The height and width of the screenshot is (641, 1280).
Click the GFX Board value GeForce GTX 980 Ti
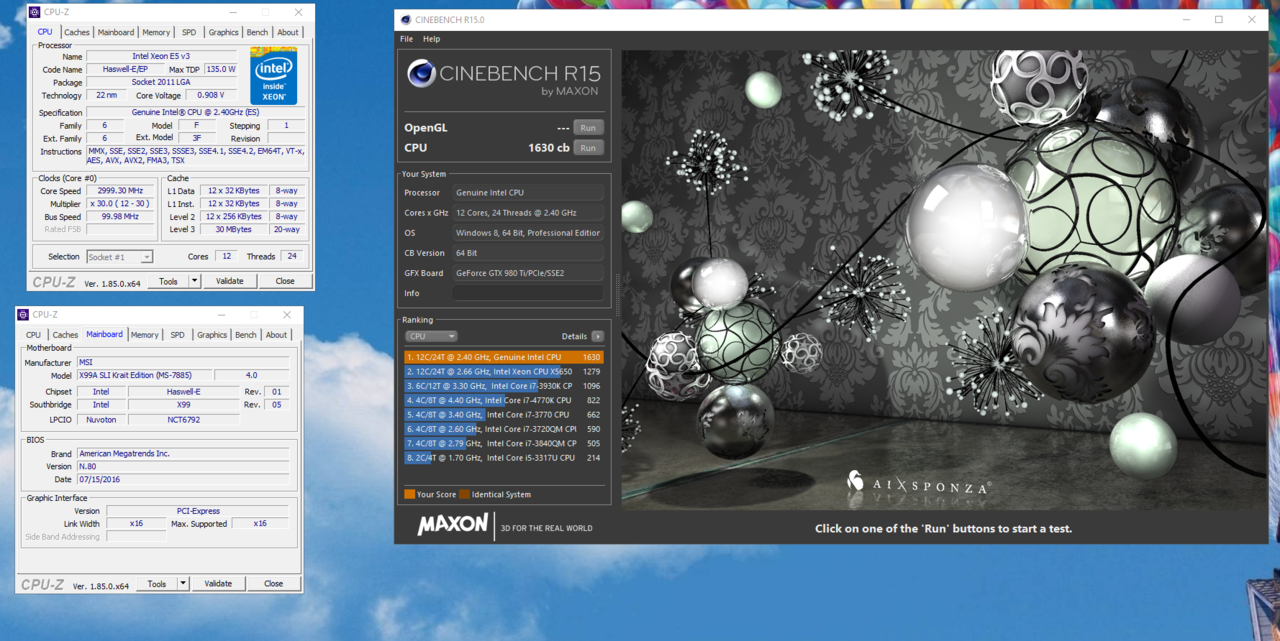coord(528,273)
